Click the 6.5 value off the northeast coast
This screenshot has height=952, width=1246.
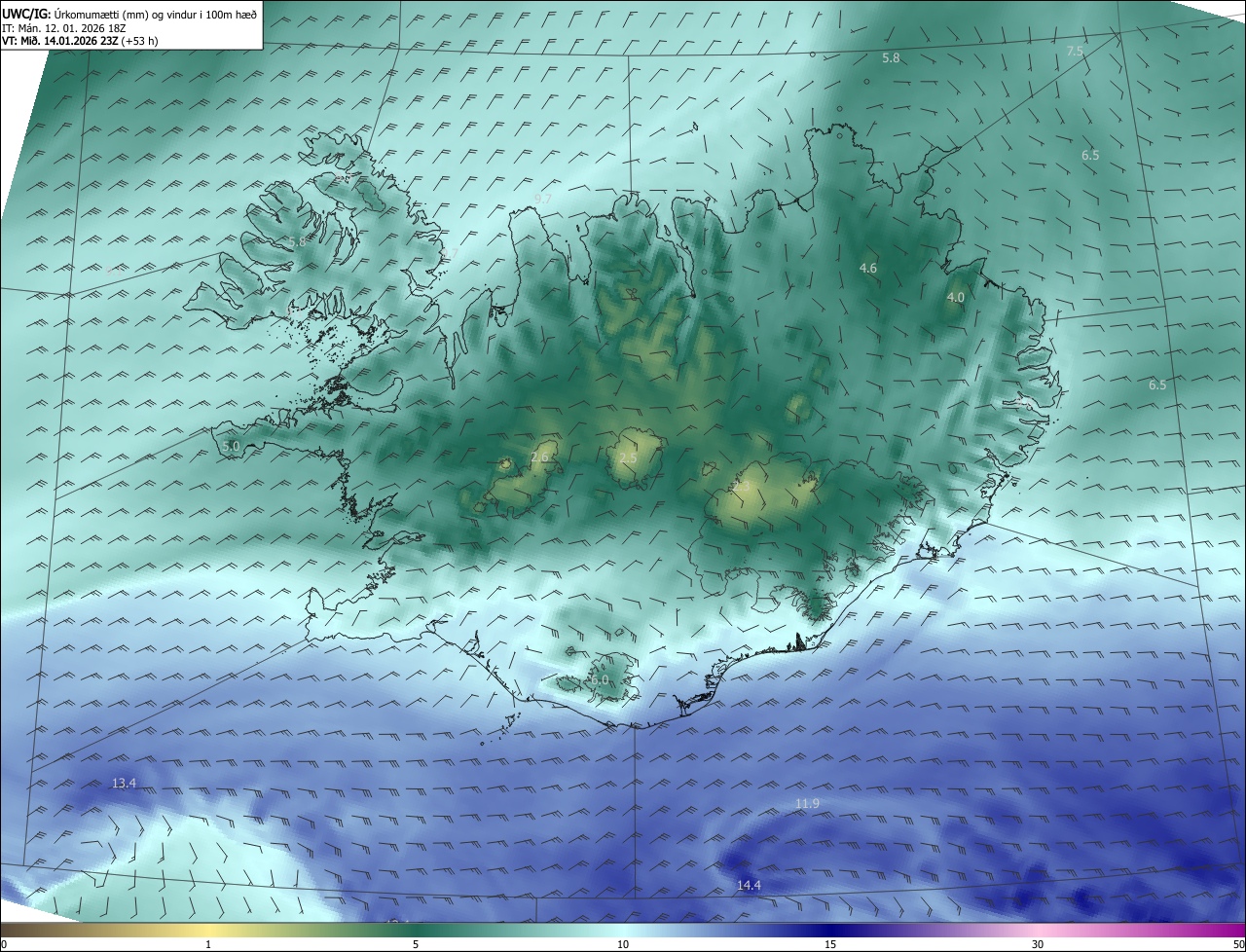point(1090,155)
